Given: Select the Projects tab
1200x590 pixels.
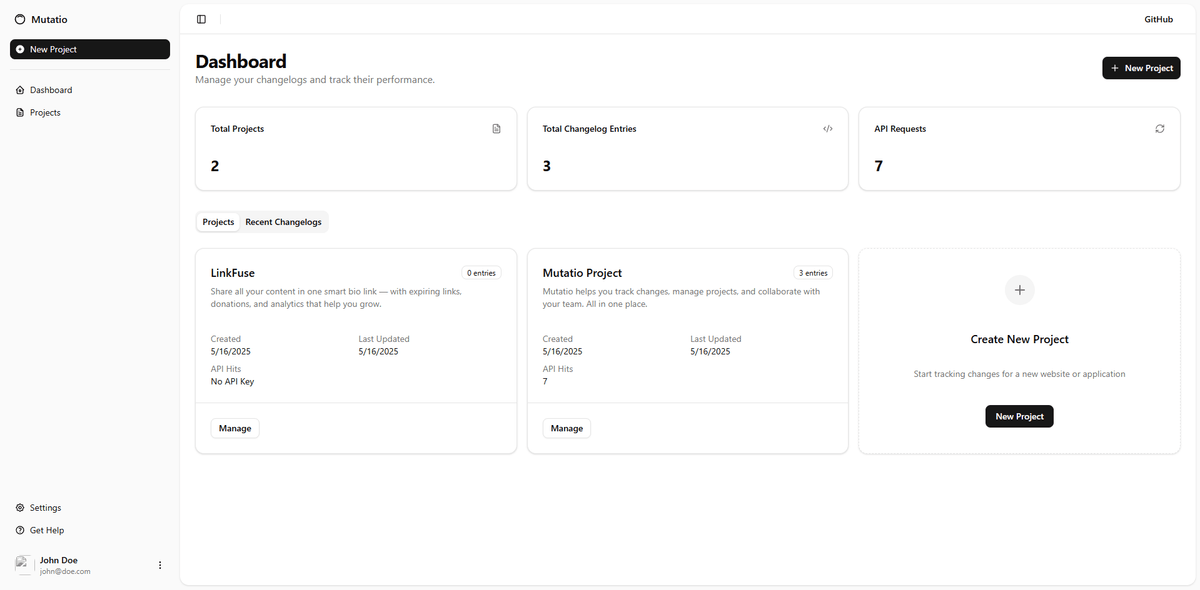Looking at the screenshot, I should pos(218,222).
